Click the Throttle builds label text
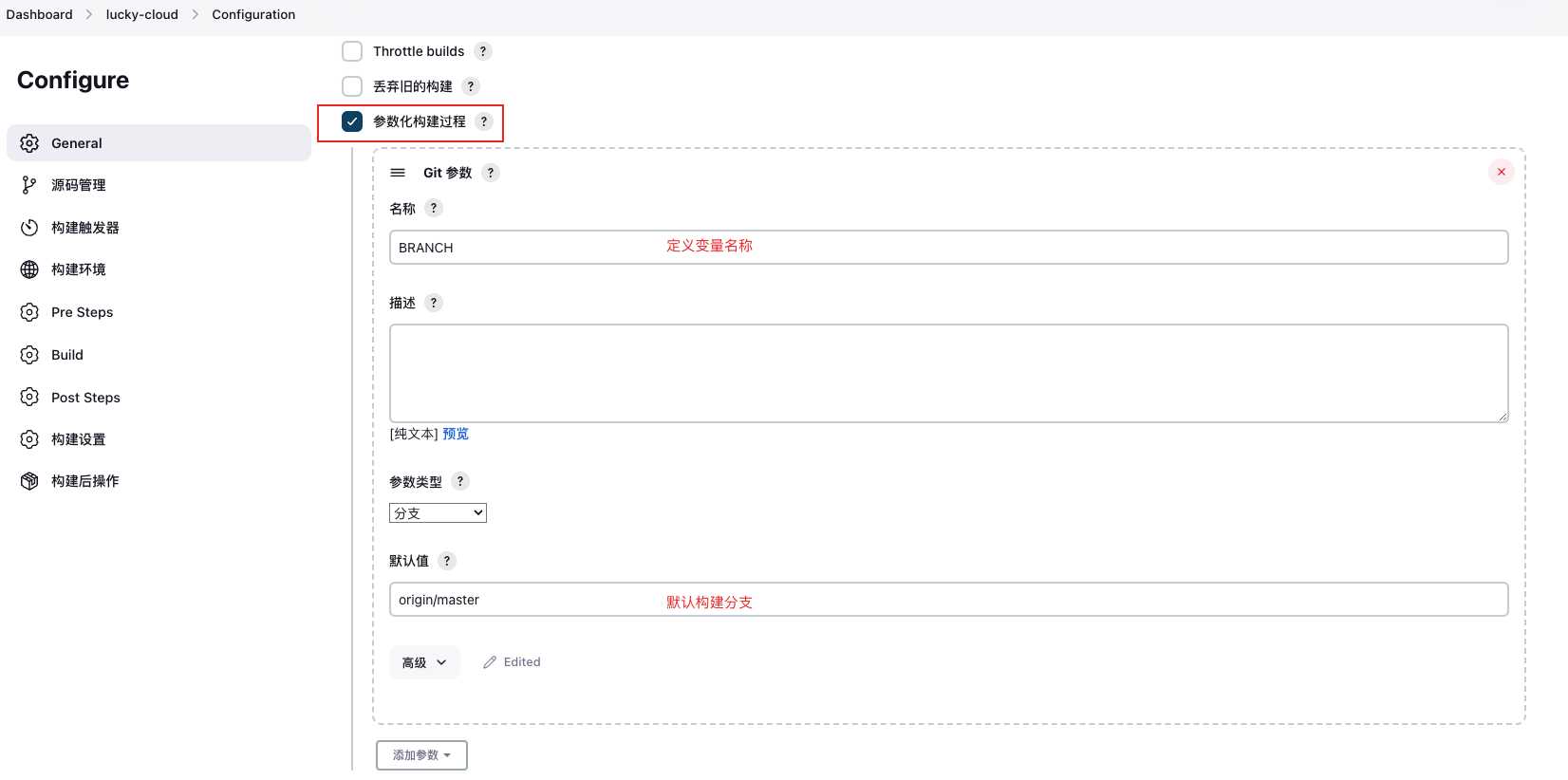 [x=419, y=51]
